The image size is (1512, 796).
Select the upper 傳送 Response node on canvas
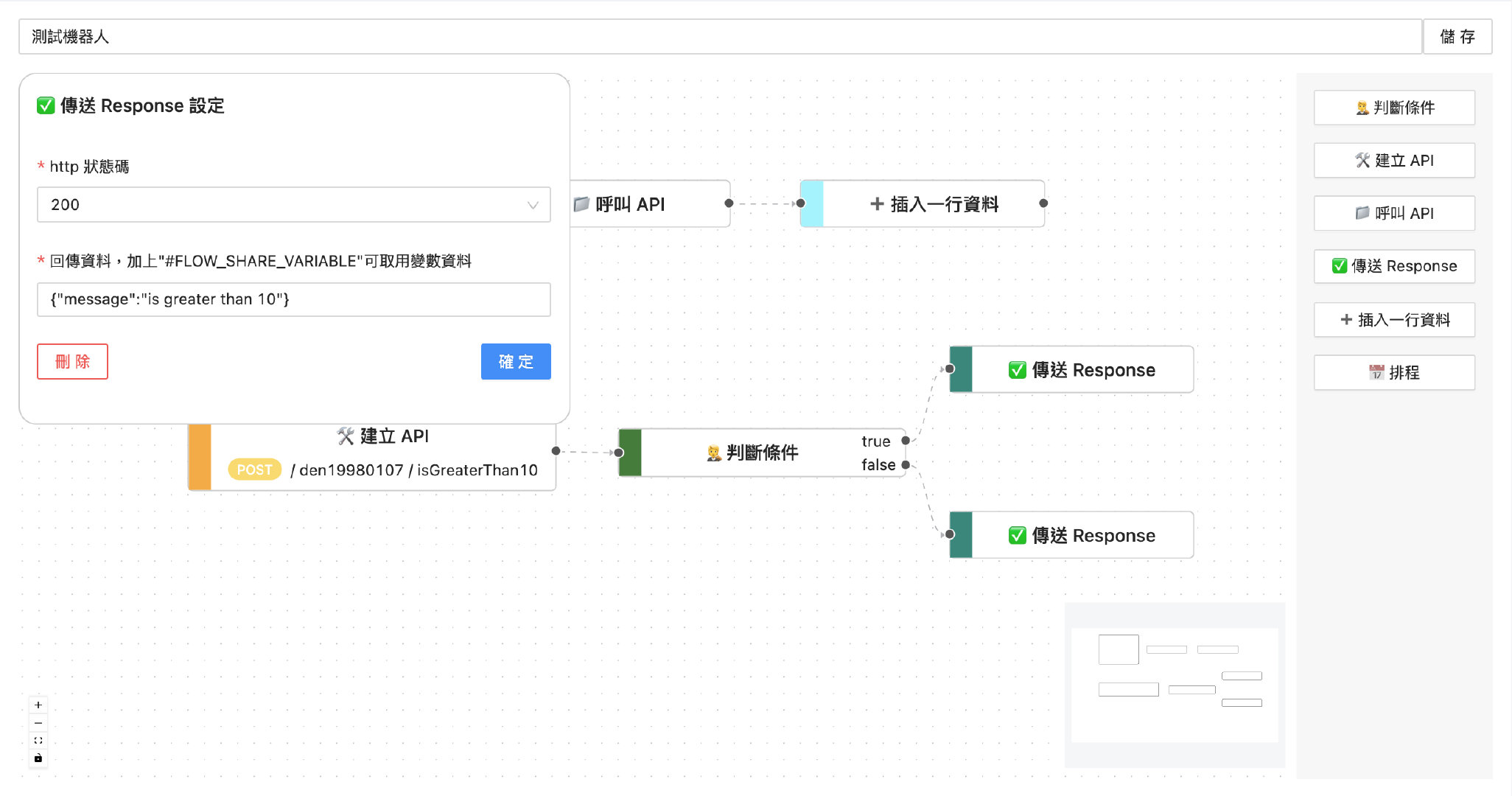1072,369
